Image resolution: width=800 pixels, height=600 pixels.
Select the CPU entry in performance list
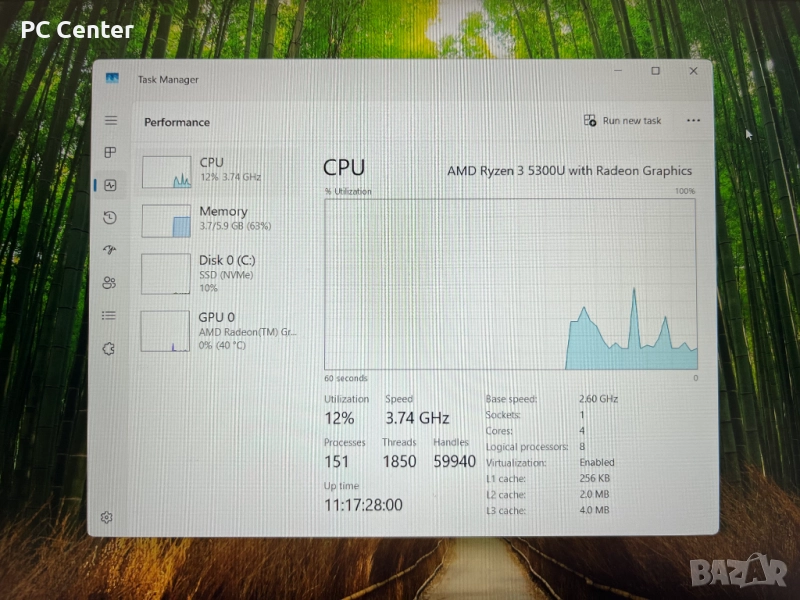(x=220, y=170)
